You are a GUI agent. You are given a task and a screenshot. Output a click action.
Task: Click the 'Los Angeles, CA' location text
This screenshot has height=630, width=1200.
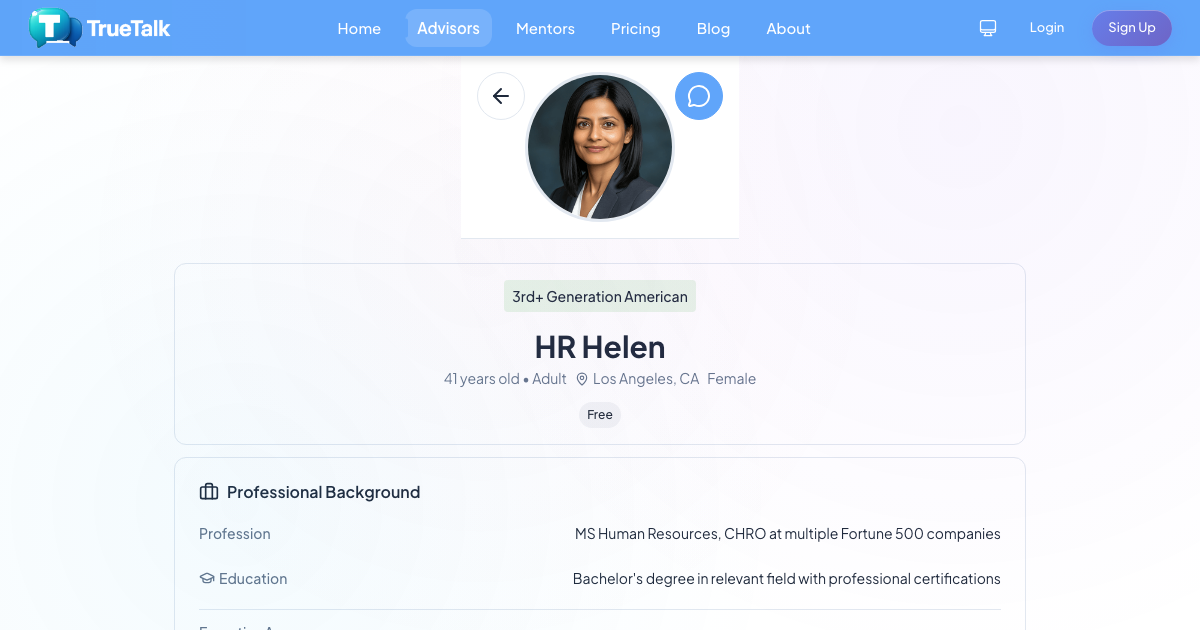click(x=646, y=379)
